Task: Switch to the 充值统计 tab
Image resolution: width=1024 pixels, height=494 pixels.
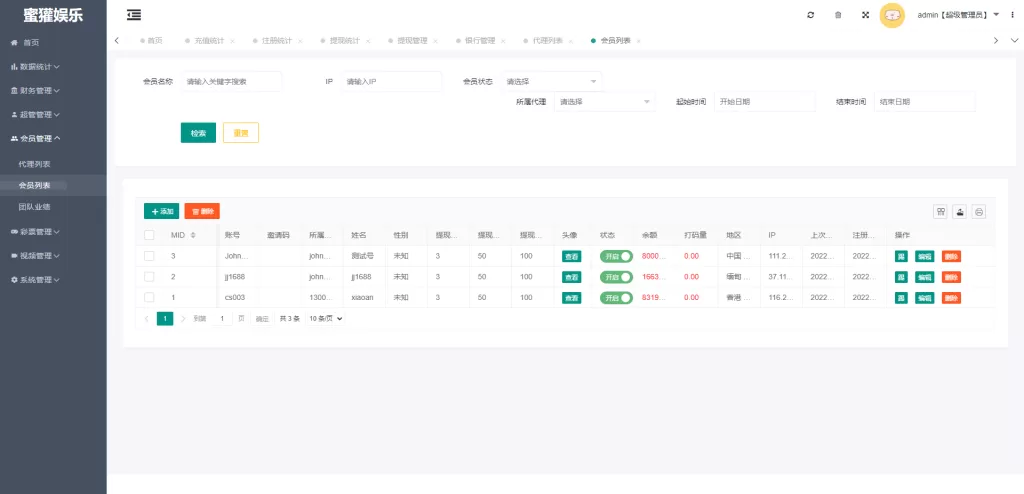Action: 209,41
